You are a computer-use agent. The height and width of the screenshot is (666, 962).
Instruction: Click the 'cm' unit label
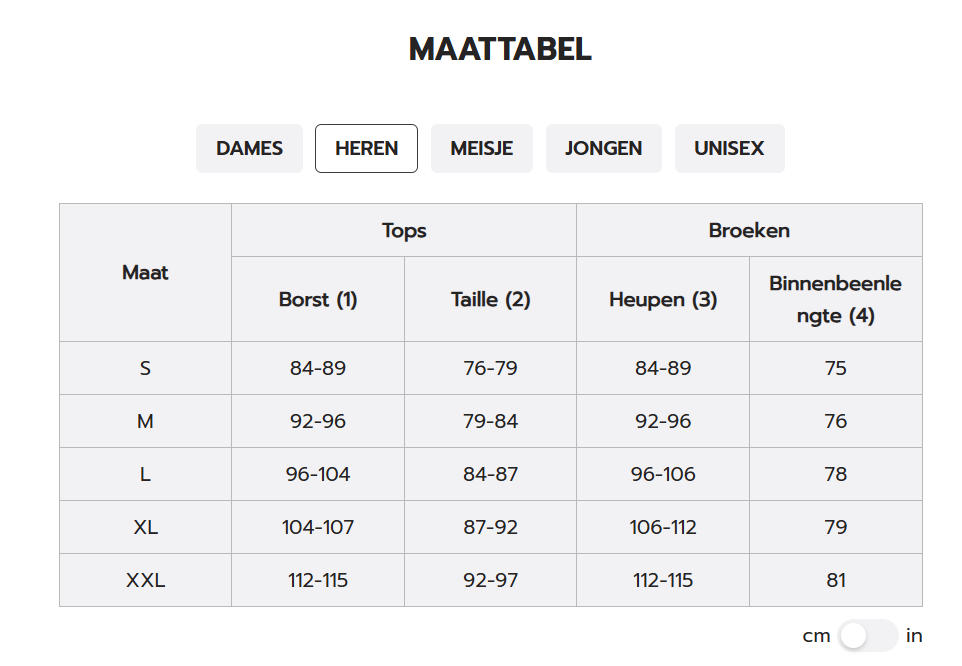(816, 637)
